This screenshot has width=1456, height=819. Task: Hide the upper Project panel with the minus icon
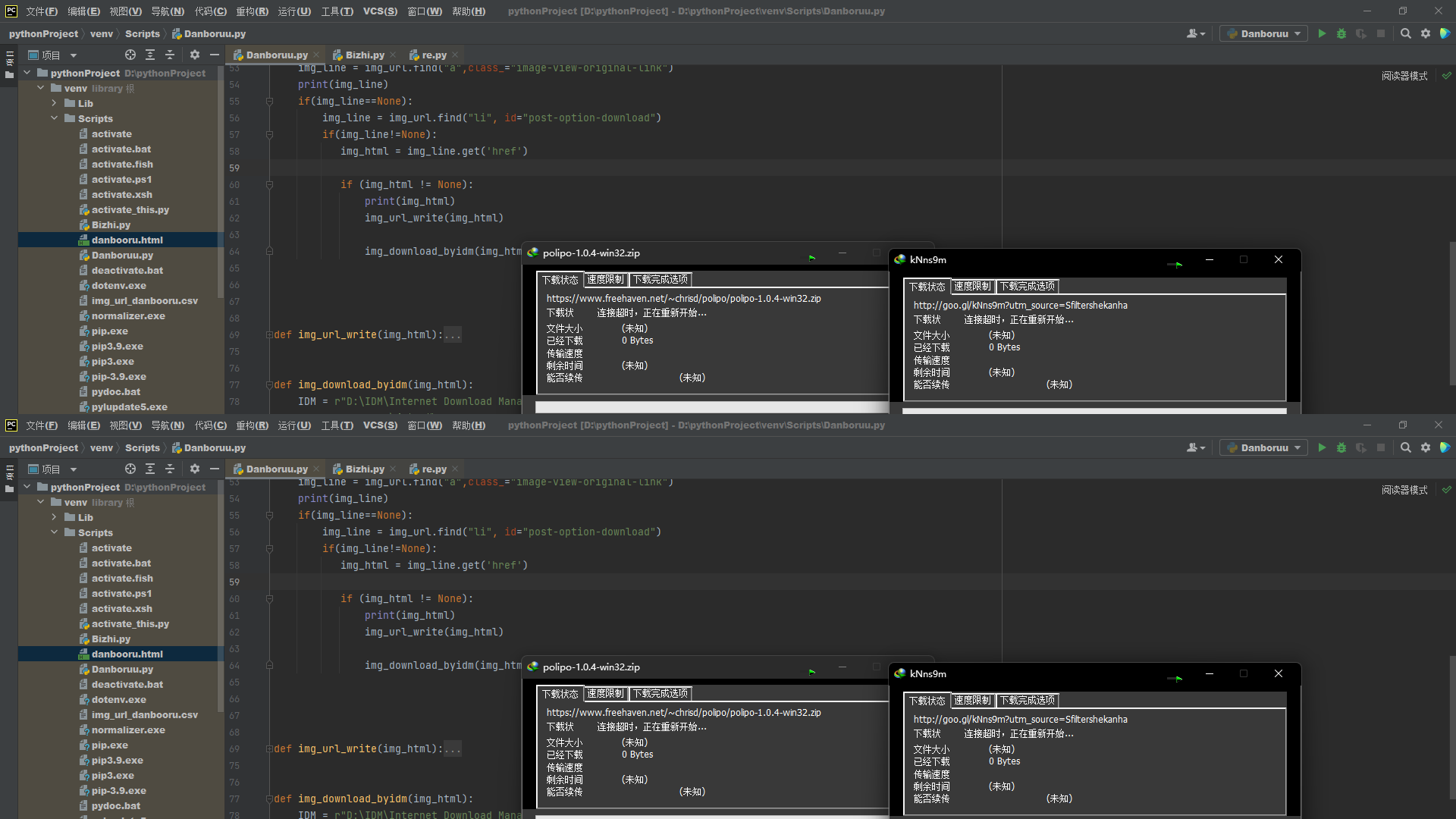(215, 55)
